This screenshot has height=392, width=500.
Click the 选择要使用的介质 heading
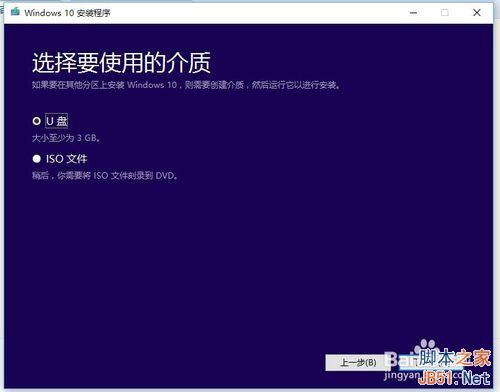(x=121, y=63)
